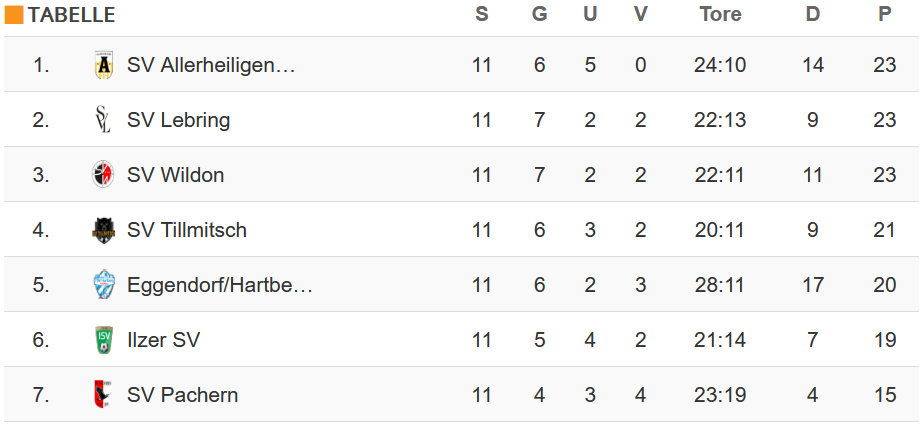This screenshot has height=425, width=922.
Task: Click the SV Lebring club logo
Action: pos(103,120)
